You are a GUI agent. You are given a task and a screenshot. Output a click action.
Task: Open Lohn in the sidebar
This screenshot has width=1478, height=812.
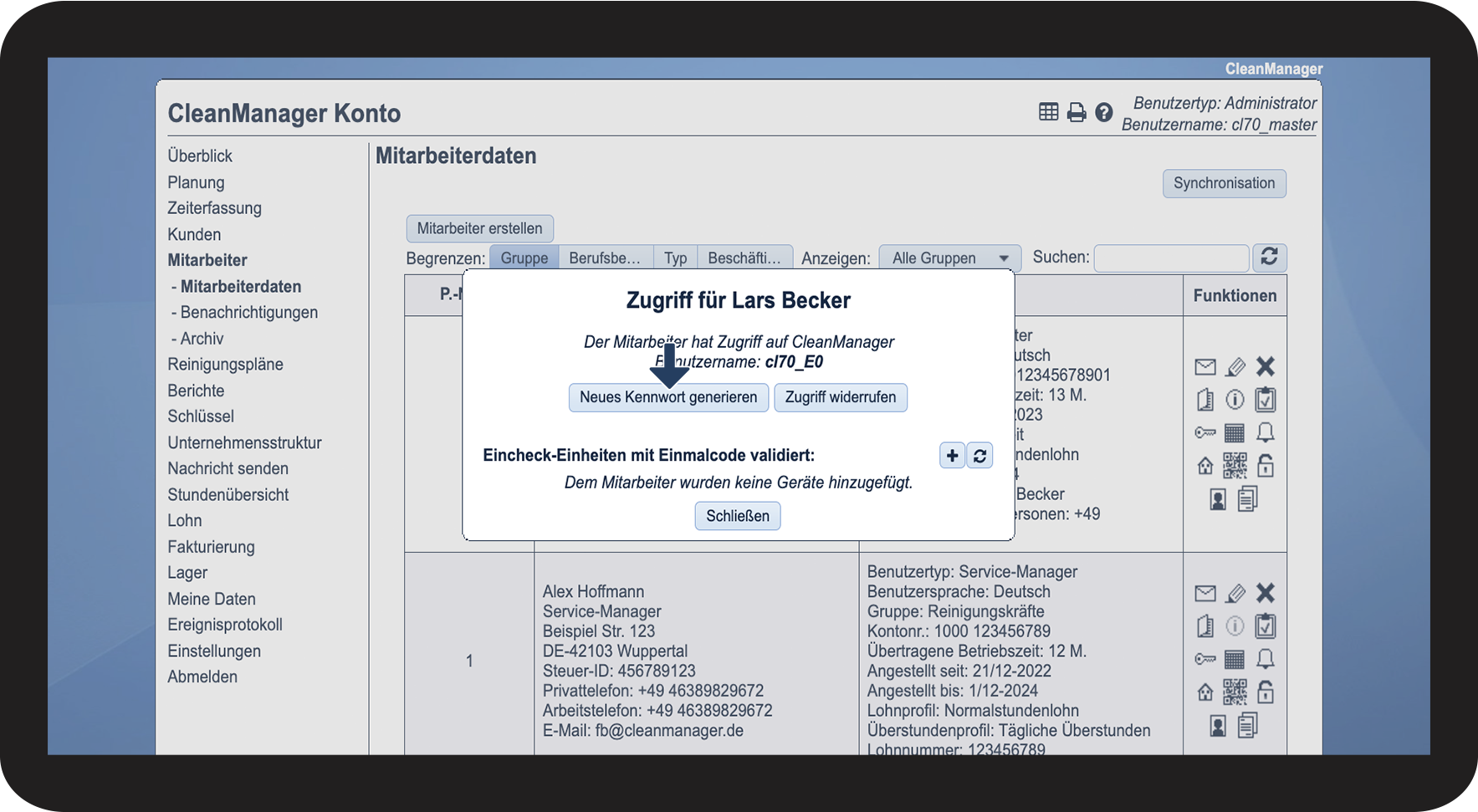point(184,520)
